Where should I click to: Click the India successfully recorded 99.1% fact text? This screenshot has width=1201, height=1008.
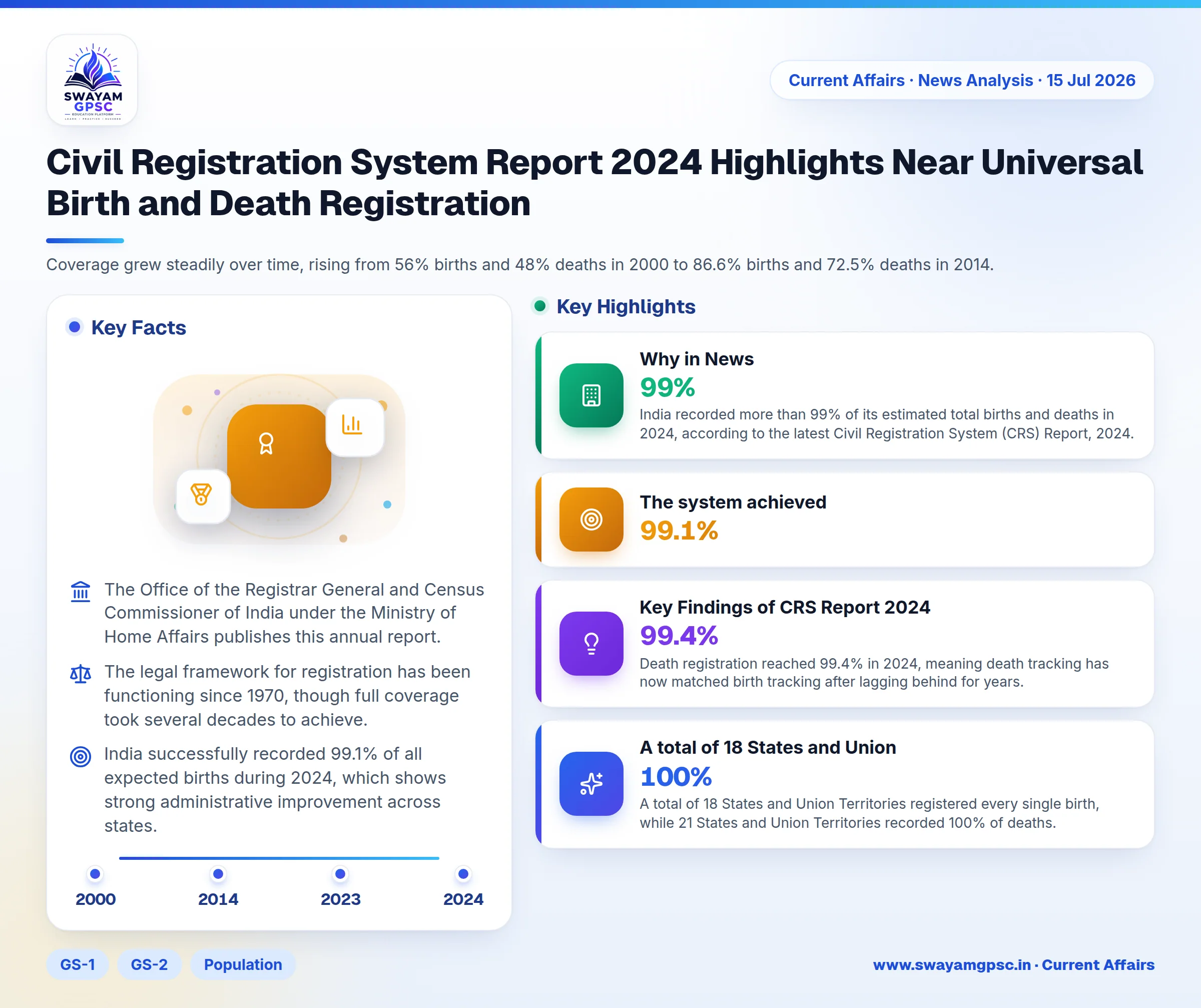pos(275,789)
